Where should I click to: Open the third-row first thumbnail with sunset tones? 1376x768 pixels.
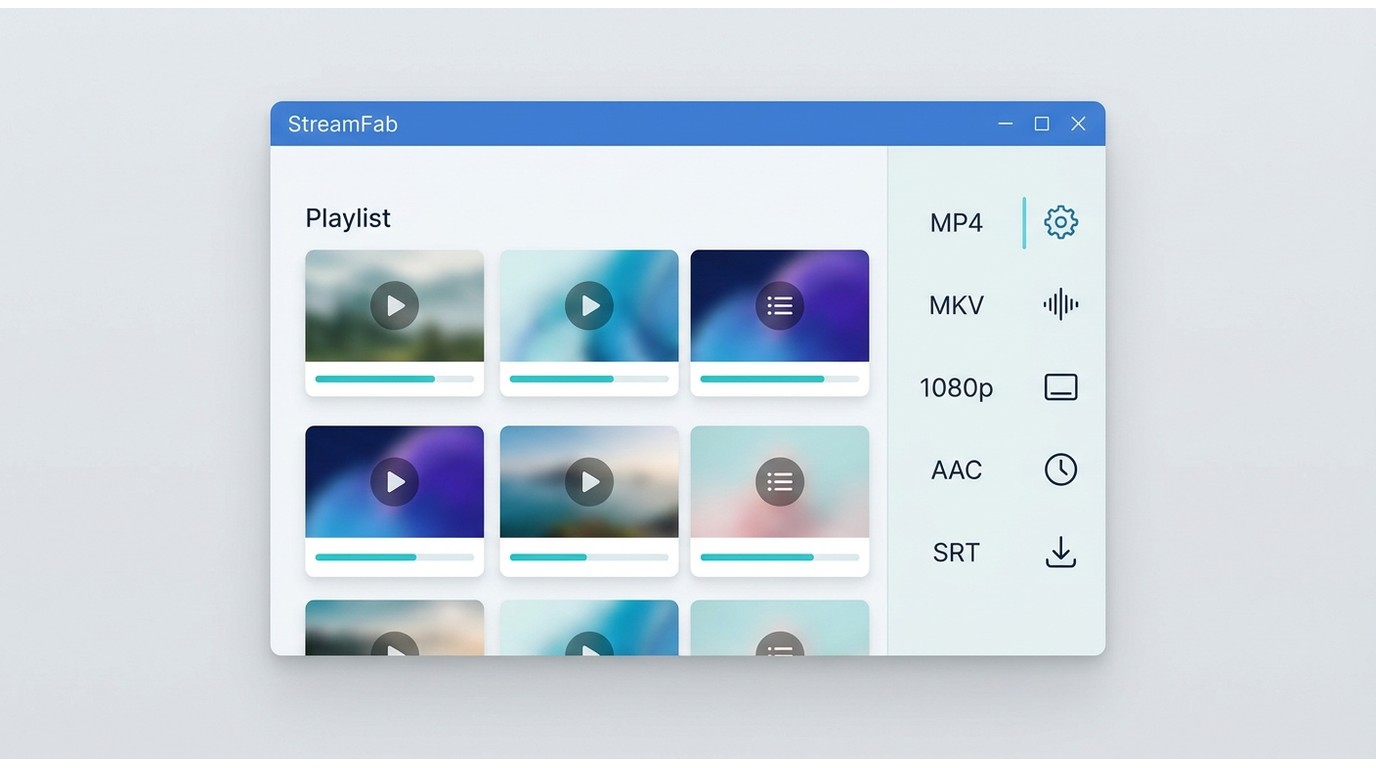pos(394,628)
